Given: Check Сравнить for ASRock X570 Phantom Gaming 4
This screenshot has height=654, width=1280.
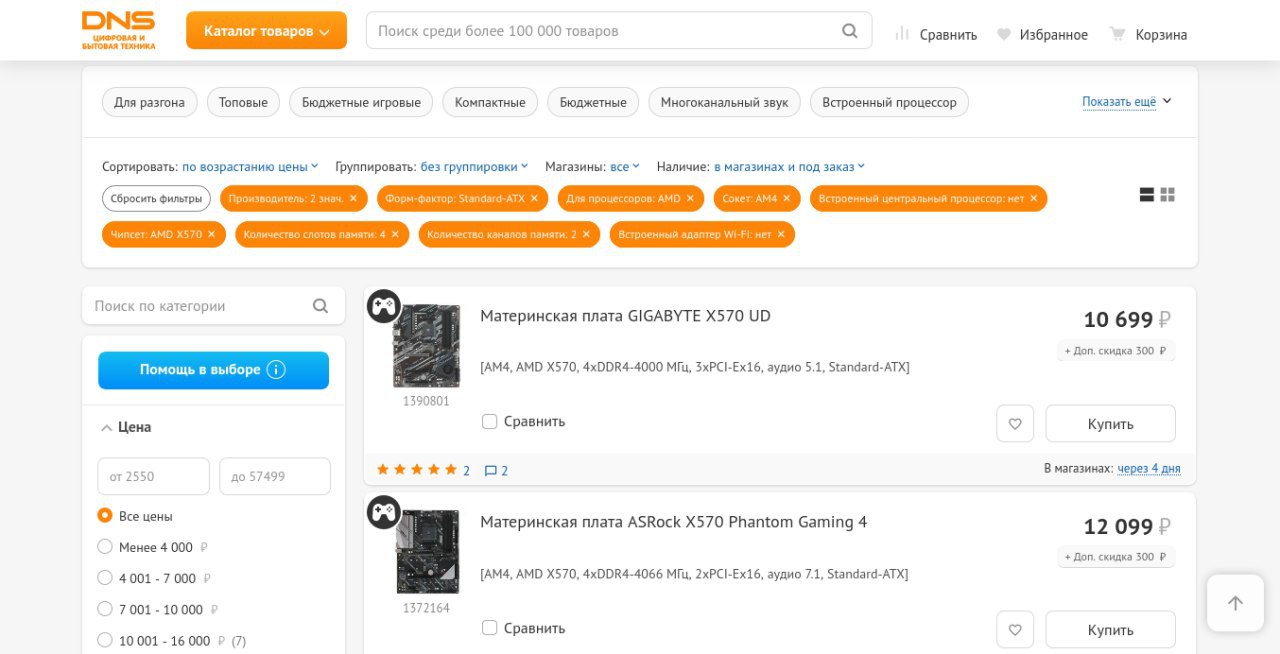Looking at the screenshot, I should 489,628.
